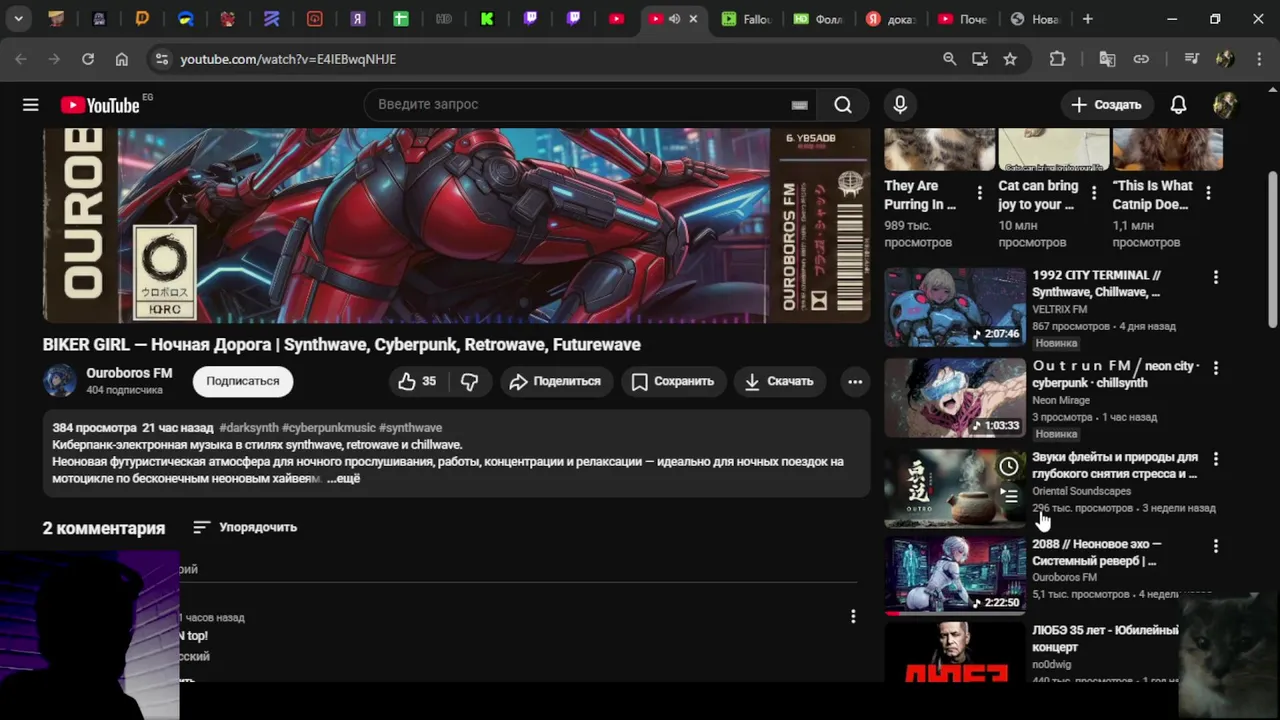Open more actions ellipsis beside Скачать
The image size is (1280, 720).
click(855, 381)
